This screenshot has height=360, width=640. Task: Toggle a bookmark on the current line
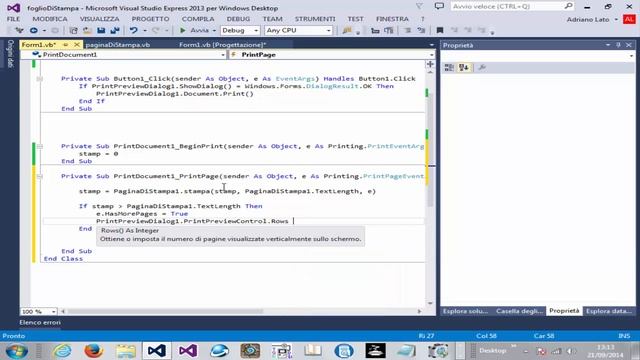pos(440,31)
